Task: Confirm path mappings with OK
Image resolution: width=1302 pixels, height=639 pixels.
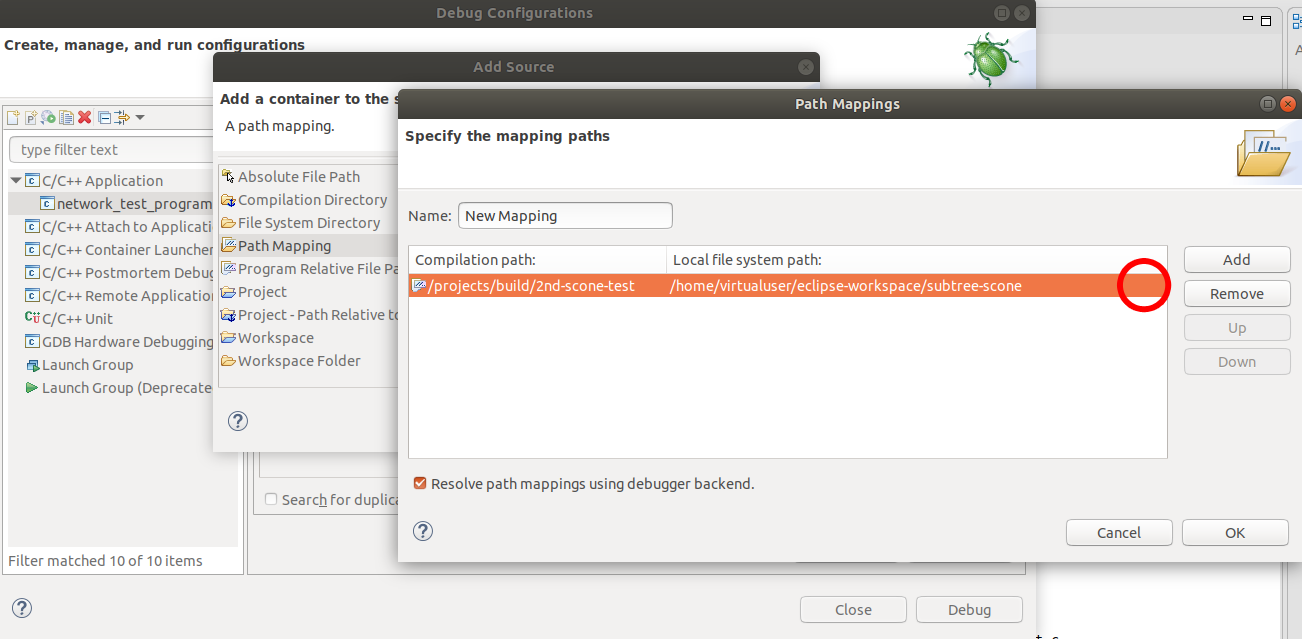Action: 1234,532
